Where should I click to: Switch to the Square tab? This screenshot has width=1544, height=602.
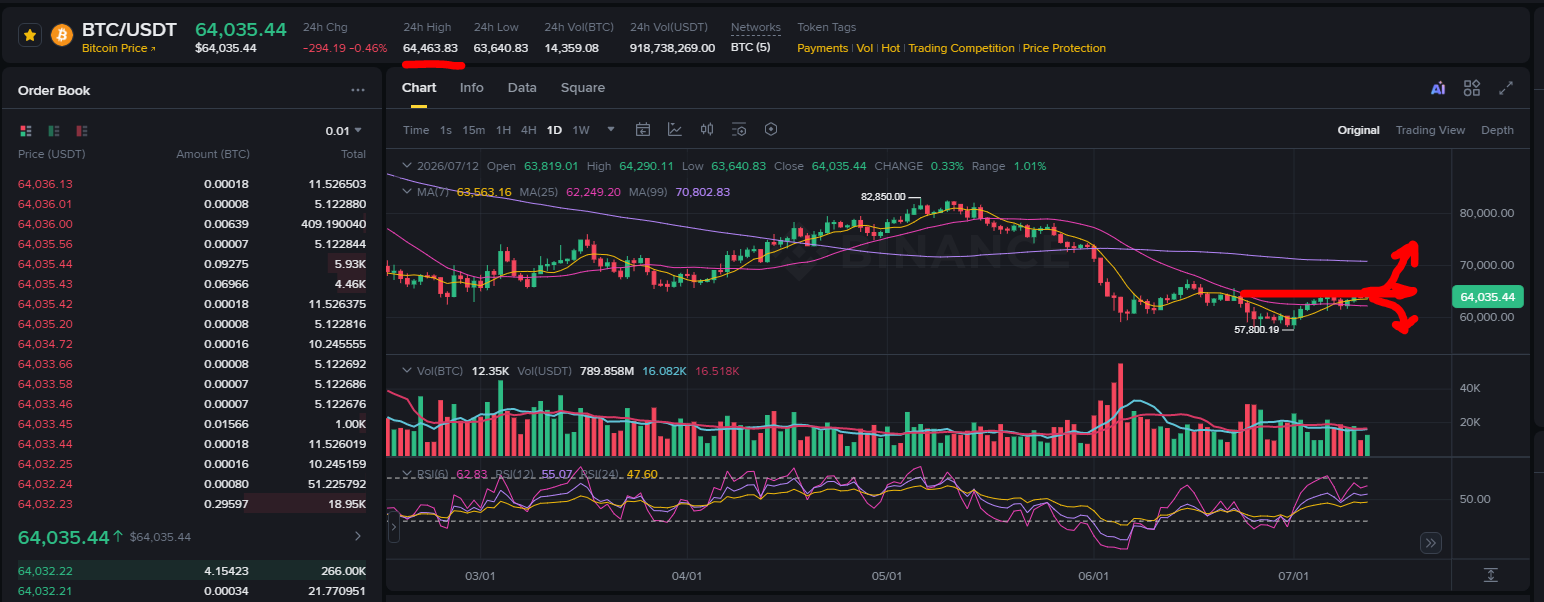(x=582, y=88)
